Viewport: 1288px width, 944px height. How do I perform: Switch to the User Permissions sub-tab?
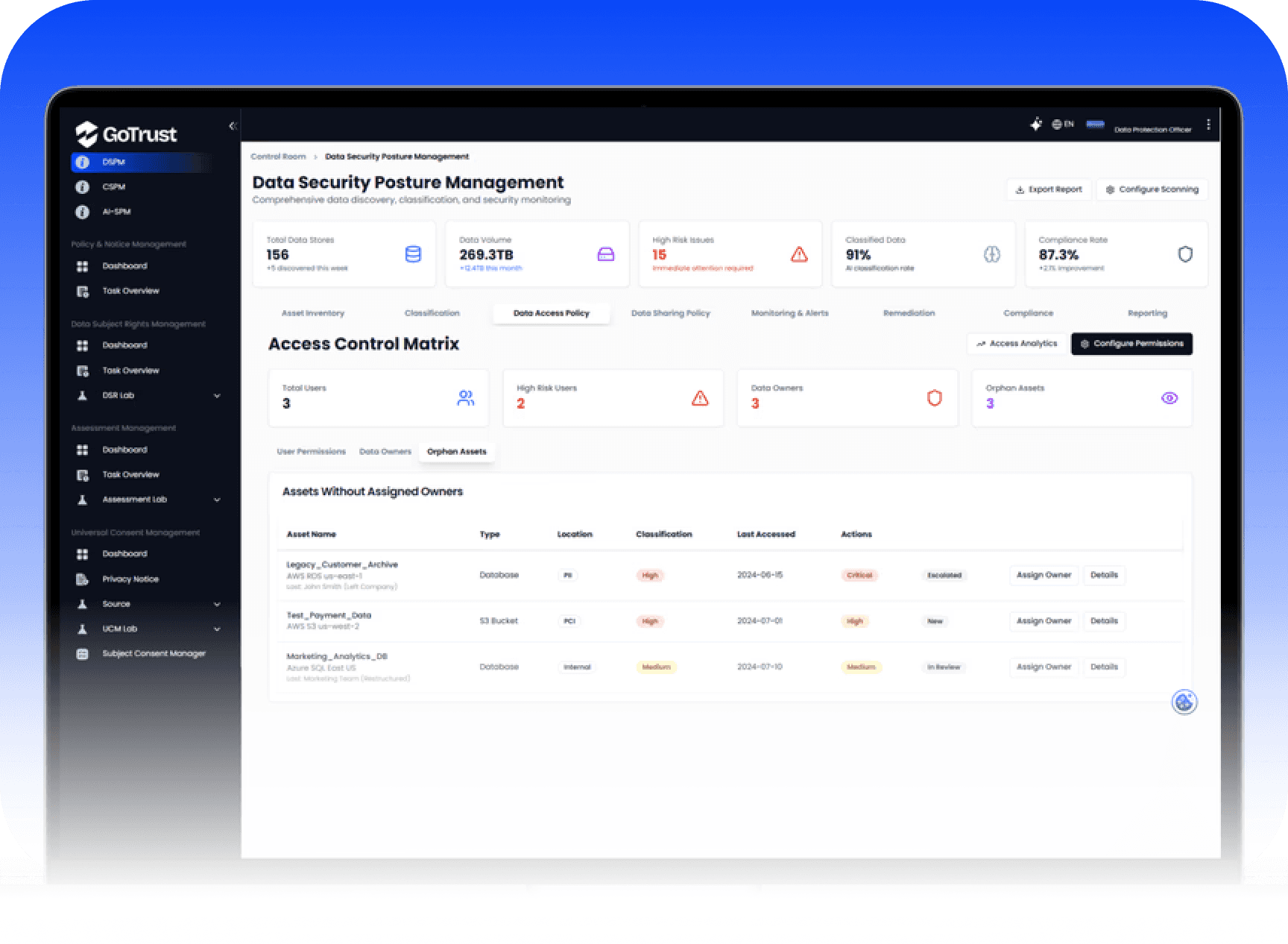pos(312,452)
